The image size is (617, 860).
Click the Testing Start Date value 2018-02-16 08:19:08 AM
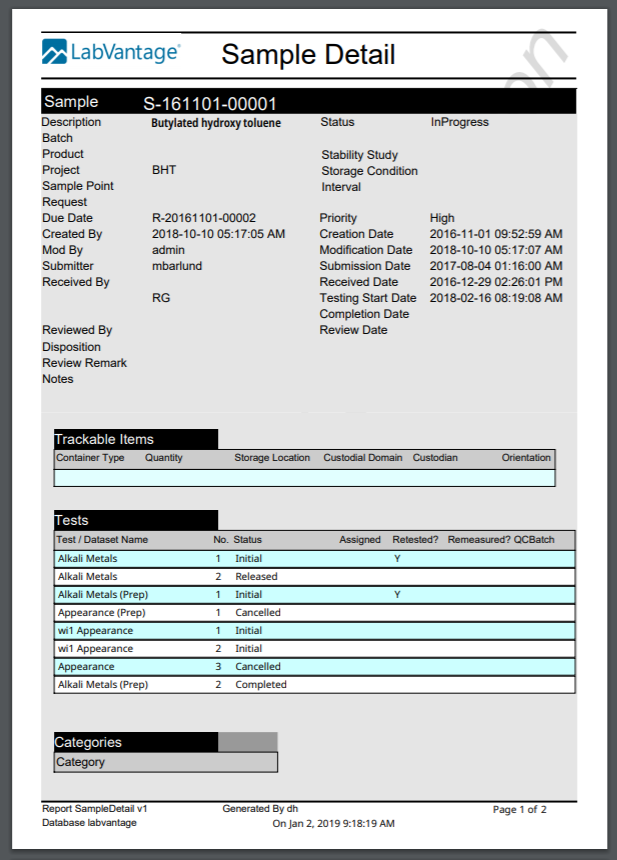click(496, 297)
